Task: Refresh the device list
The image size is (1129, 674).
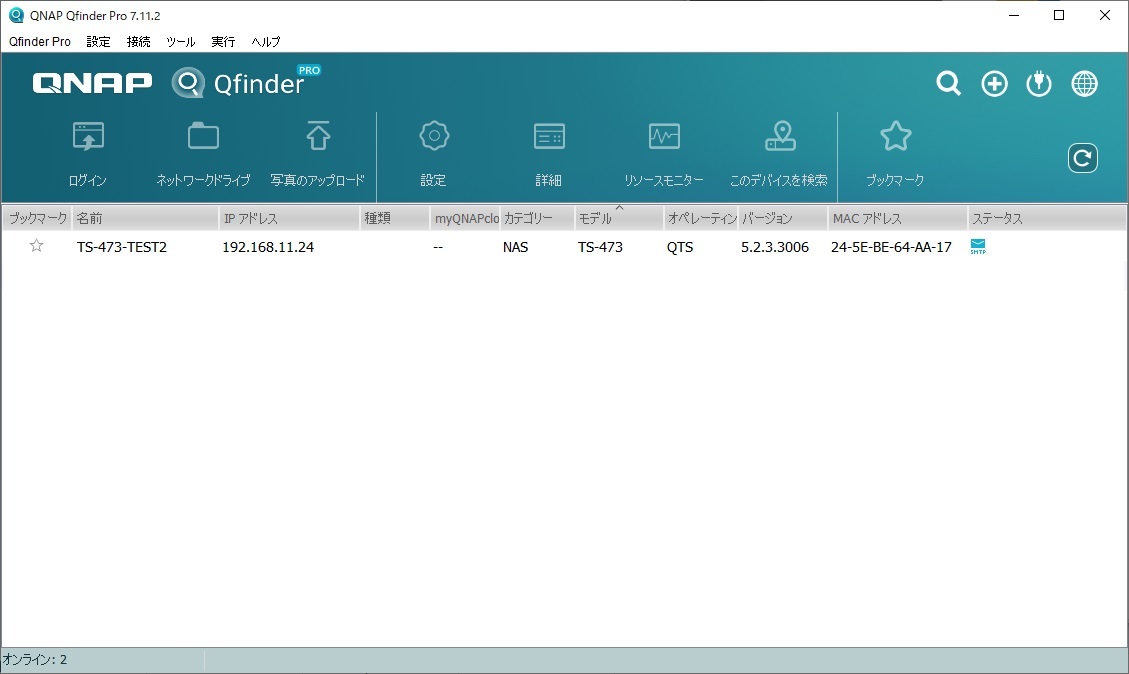Action: (x=1082, y=158)
